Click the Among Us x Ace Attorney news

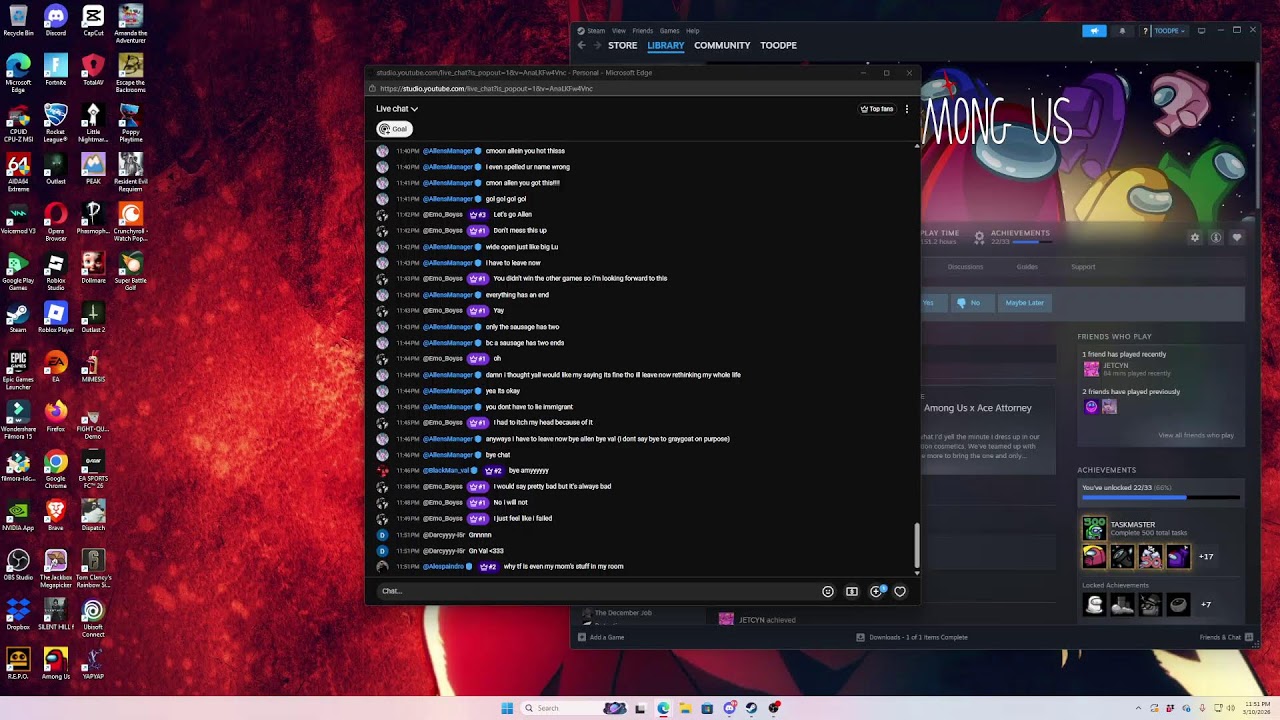(x=977, y=408)
